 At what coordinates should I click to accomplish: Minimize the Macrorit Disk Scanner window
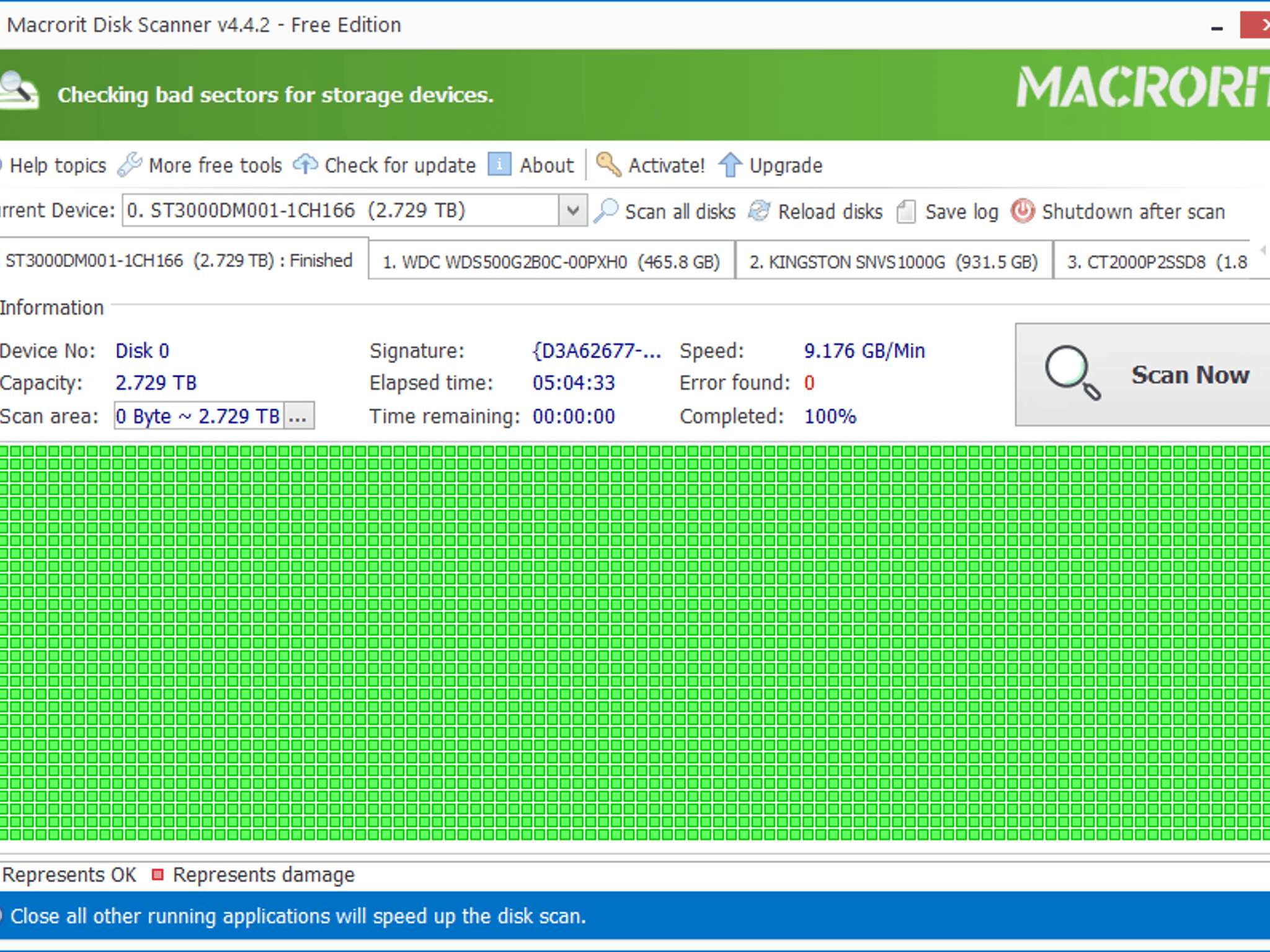1217,27
